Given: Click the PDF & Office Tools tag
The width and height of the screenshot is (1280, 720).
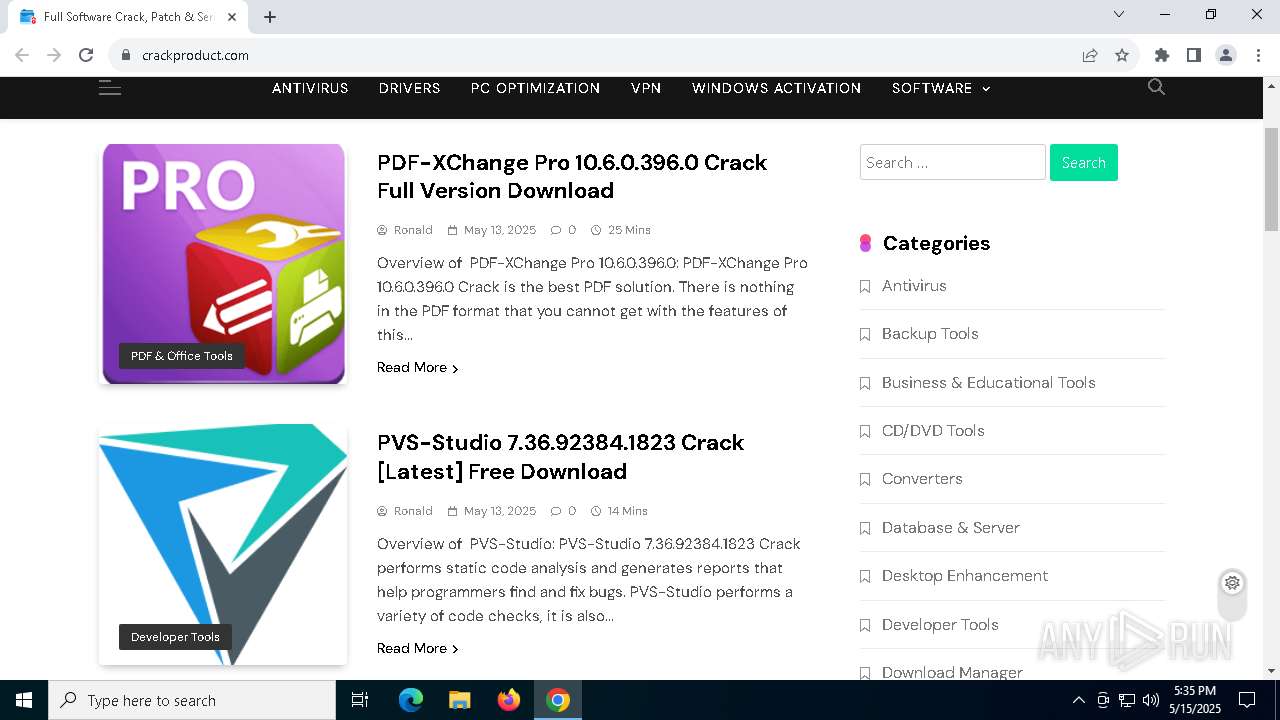Looking at the screenshot, I should (181, 356).
